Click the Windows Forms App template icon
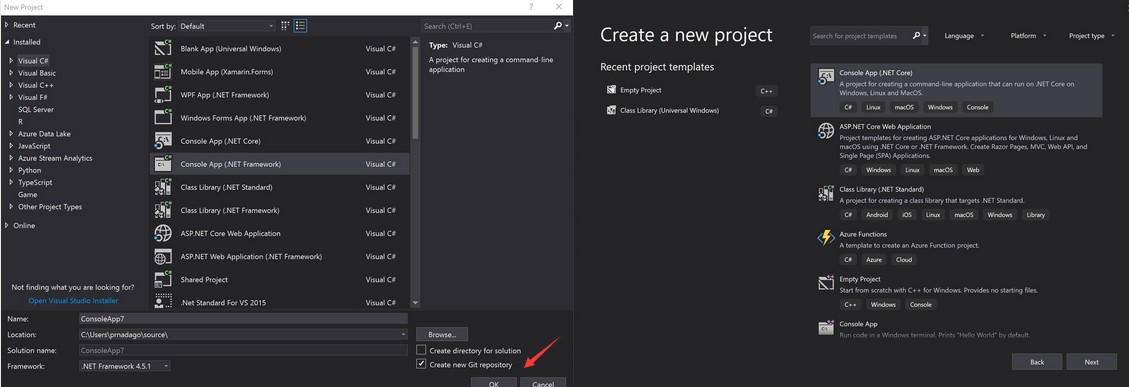The height and width of the screenshot is (387, 1129). [163, 117]
